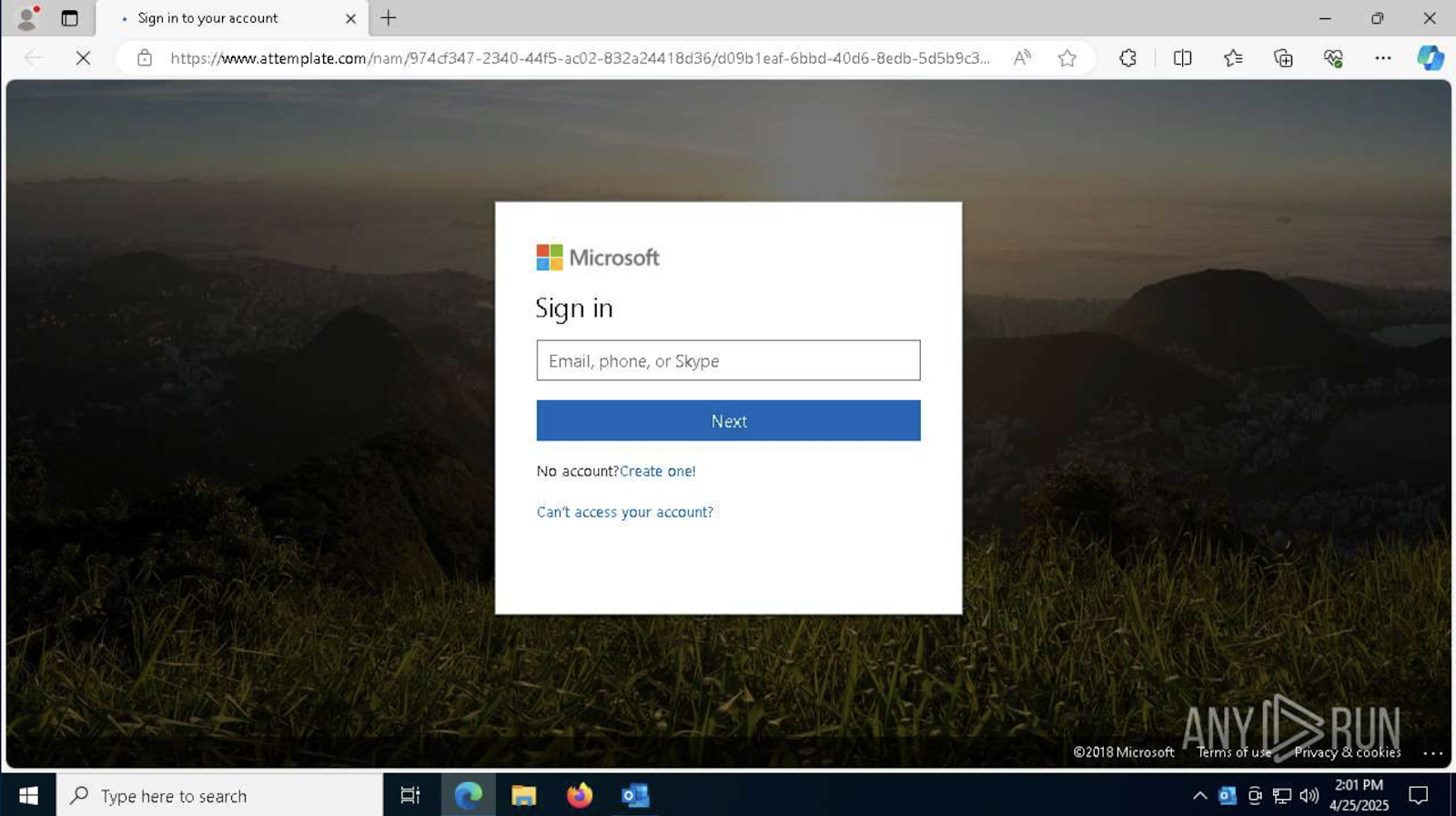Image resolution: width=1456 pixels, height=816 pixels.
Task: Open the browser profile icon
Action: [28, 17]
